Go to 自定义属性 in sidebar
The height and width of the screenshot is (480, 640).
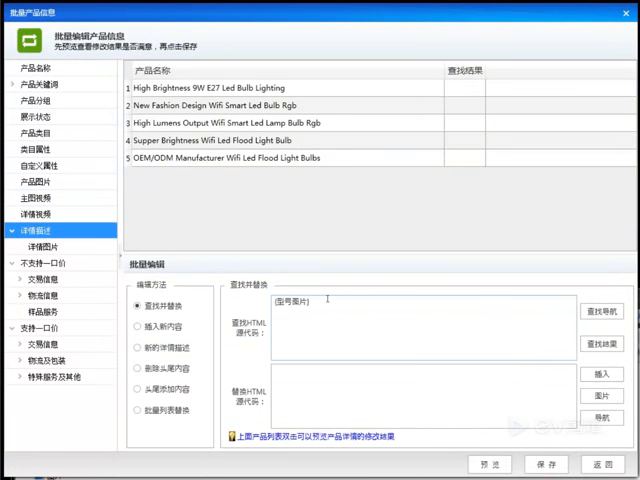click(39, 166)
